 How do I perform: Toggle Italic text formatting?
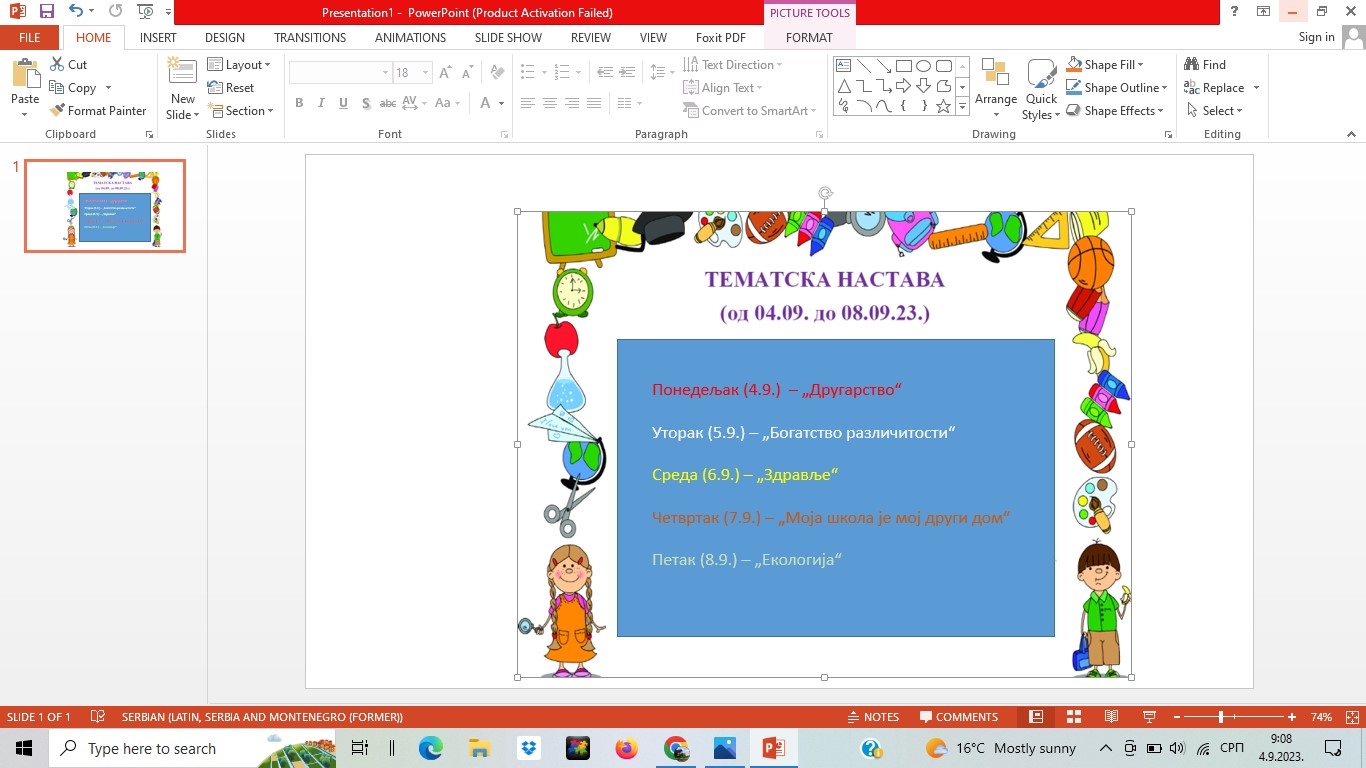[321, 103]
